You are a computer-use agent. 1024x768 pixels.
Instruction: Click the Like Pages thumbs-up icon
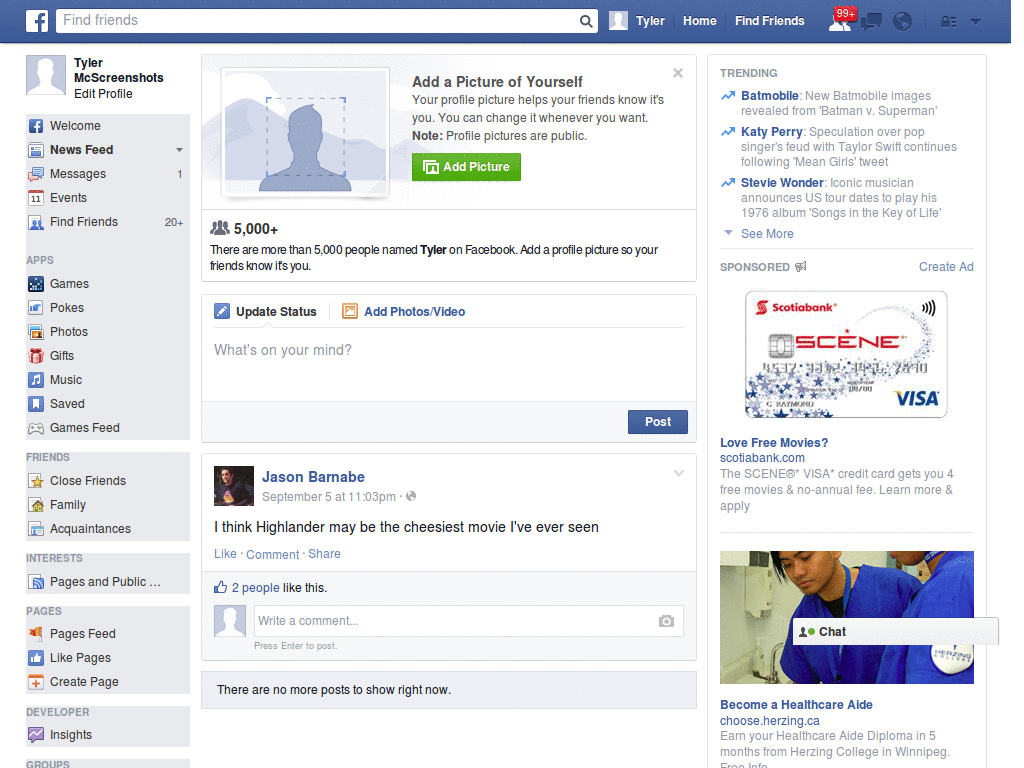pyautogui.click(x=36, y=658)
